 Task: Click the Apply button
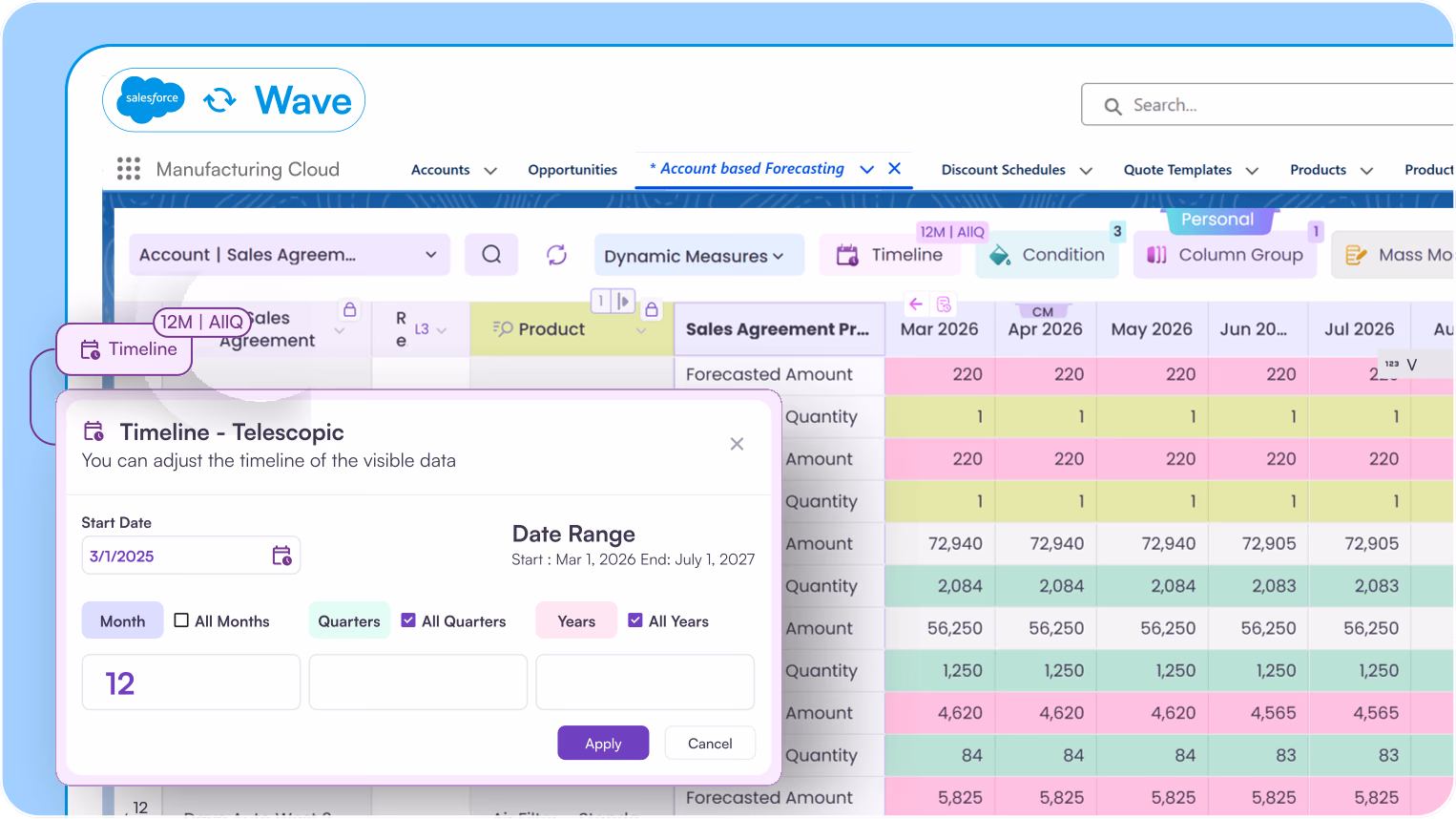point(603,743)
